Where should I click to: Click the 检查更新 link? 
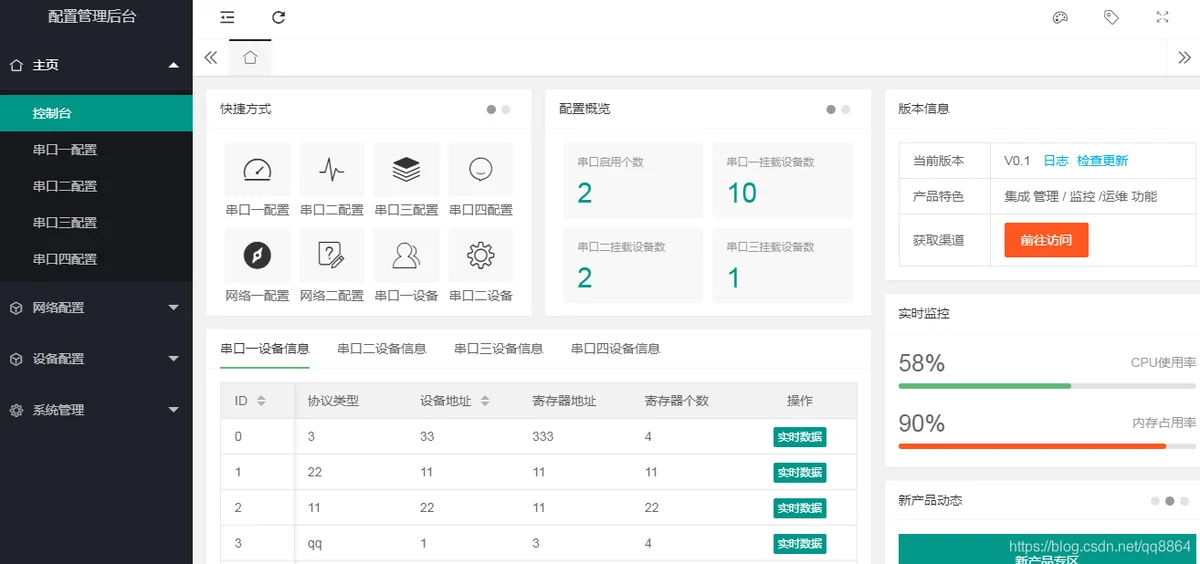pos(1102,161)
